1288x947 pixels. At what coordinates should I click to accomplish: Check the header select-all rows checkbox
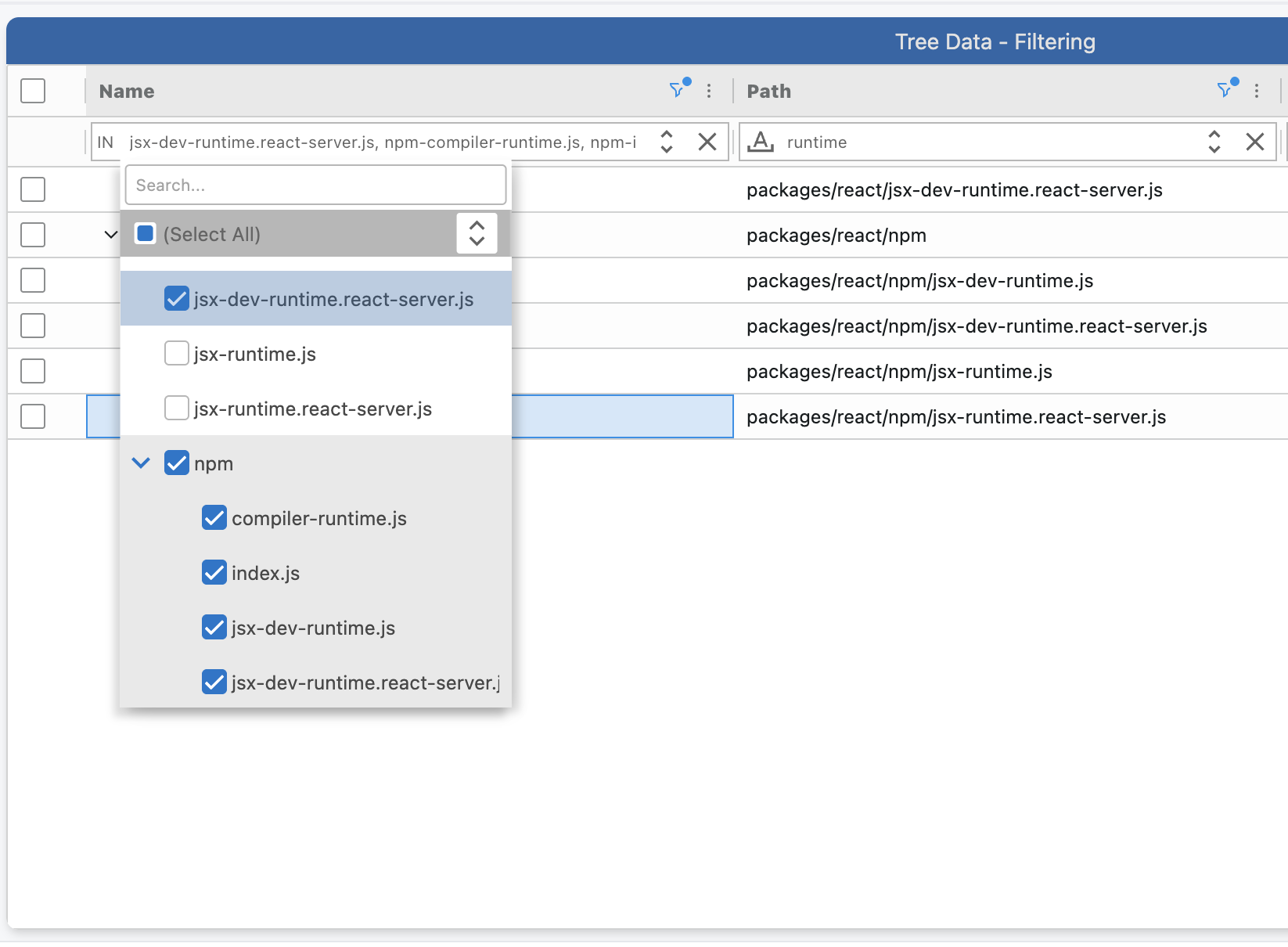33,91
